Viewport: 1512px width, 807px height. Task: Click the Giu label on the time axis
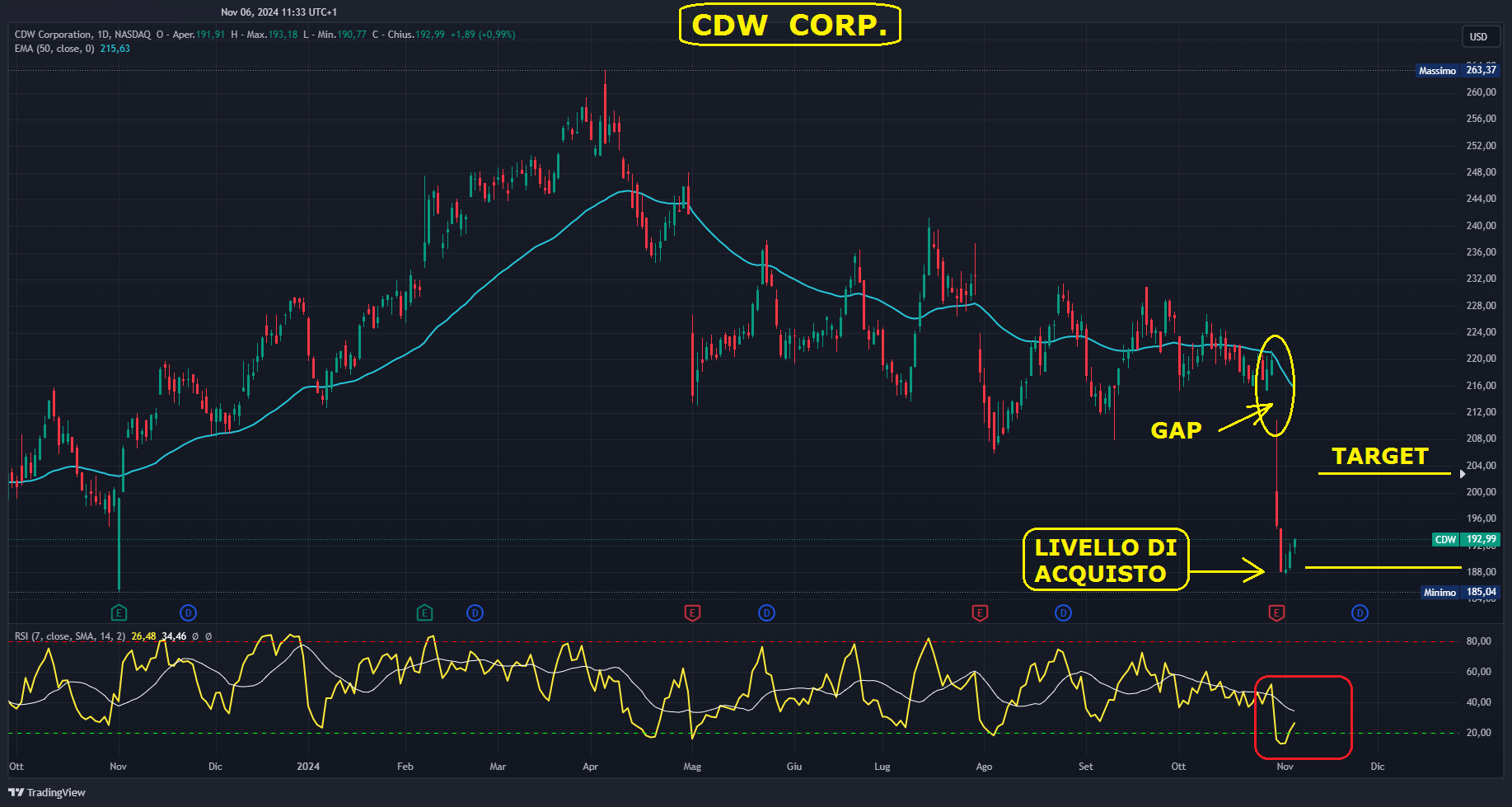coord(793,767)
